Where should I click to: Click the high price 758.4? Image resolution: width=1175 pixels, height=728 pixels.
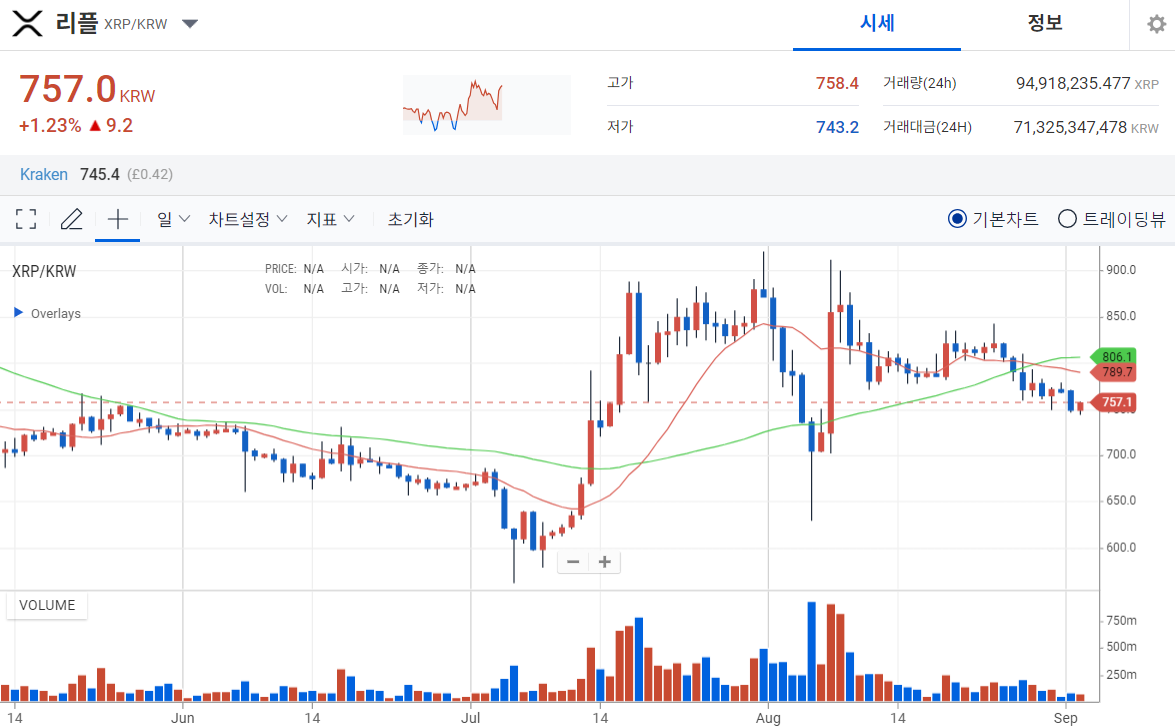pos(837,83)
